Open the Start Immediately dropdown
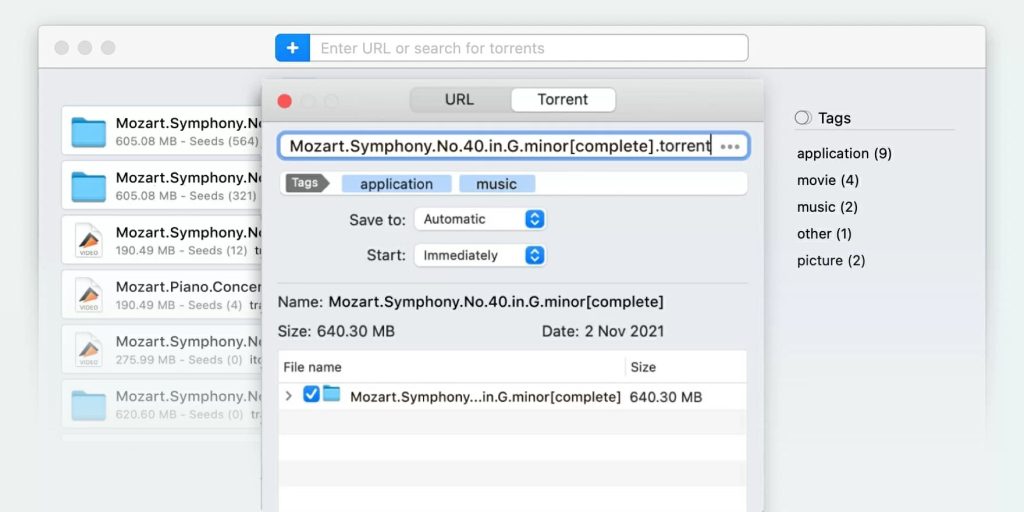Viewport: 1024px width, 512px height. point(480,255)
